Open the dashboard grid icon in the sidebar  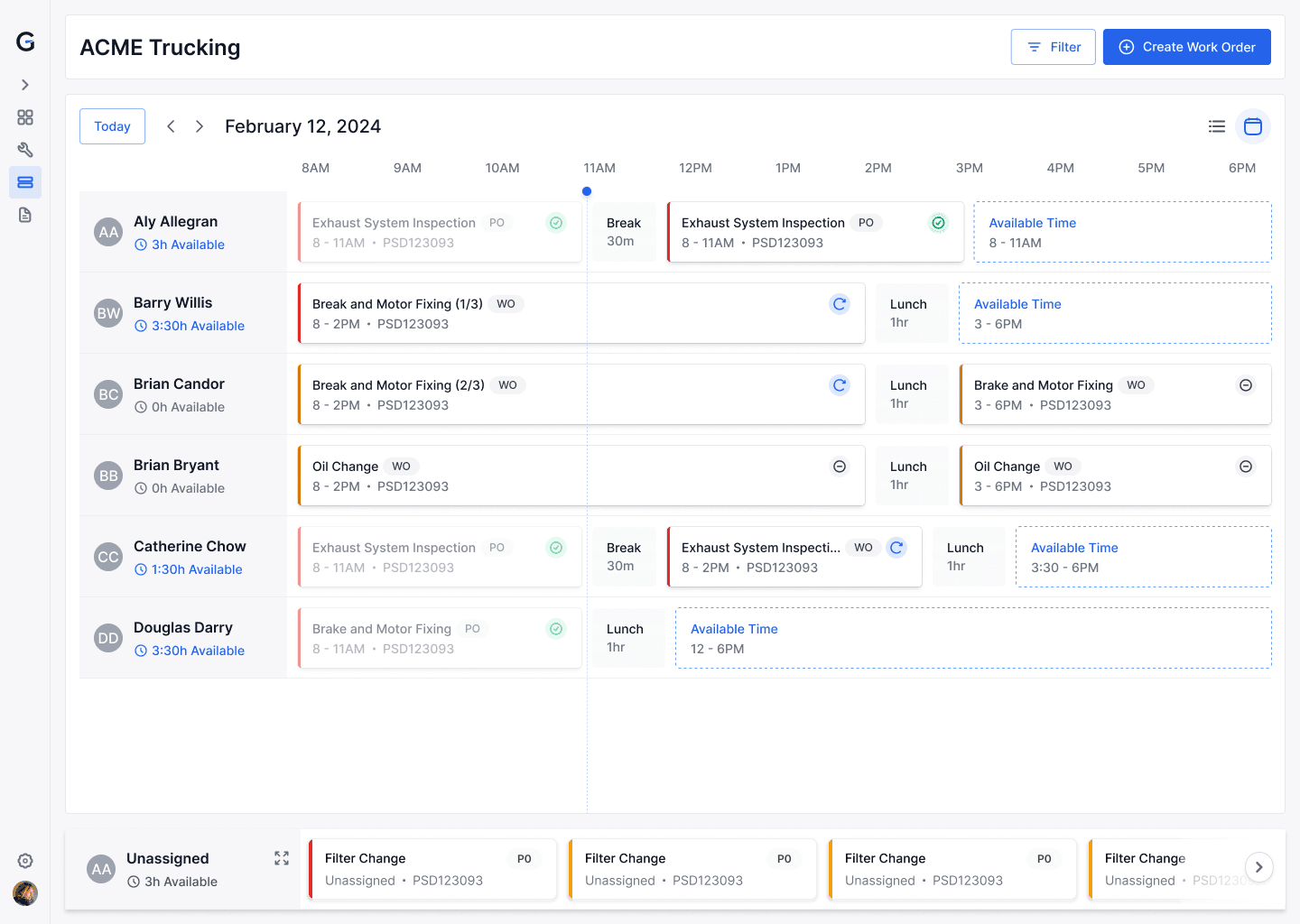(25, 117)
